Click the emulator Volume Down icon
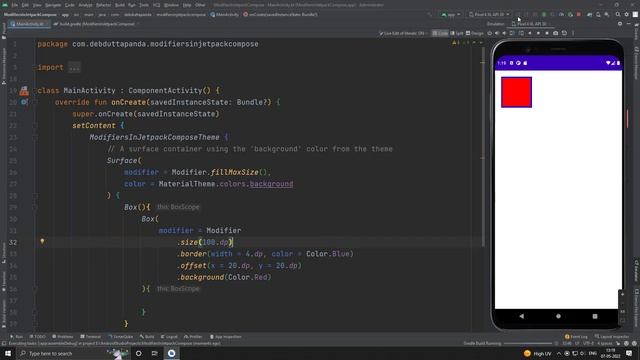The image size is (640, 360). point(504,33)
